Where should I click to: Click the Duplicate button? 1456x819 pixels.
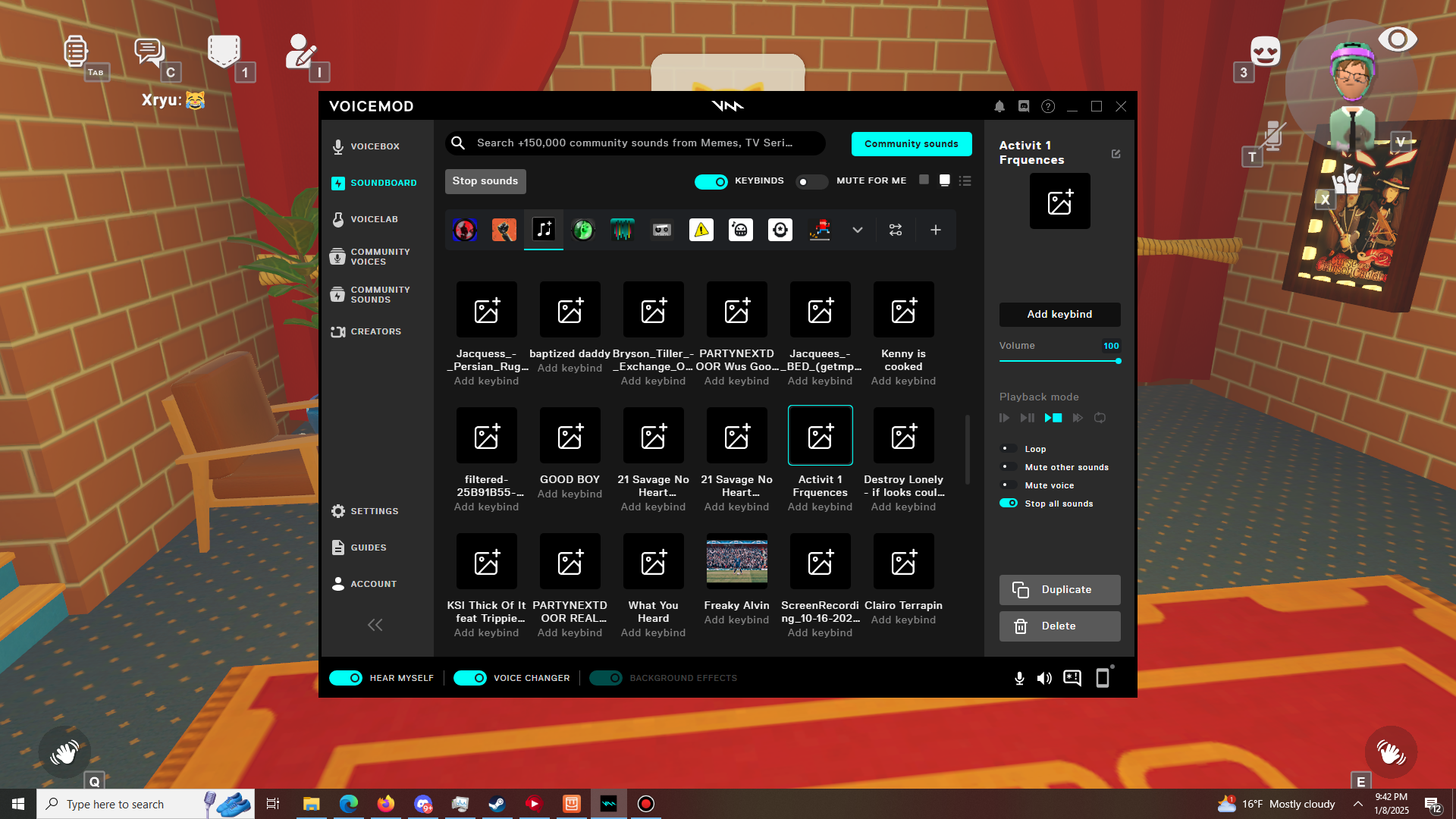[1059, 589]
